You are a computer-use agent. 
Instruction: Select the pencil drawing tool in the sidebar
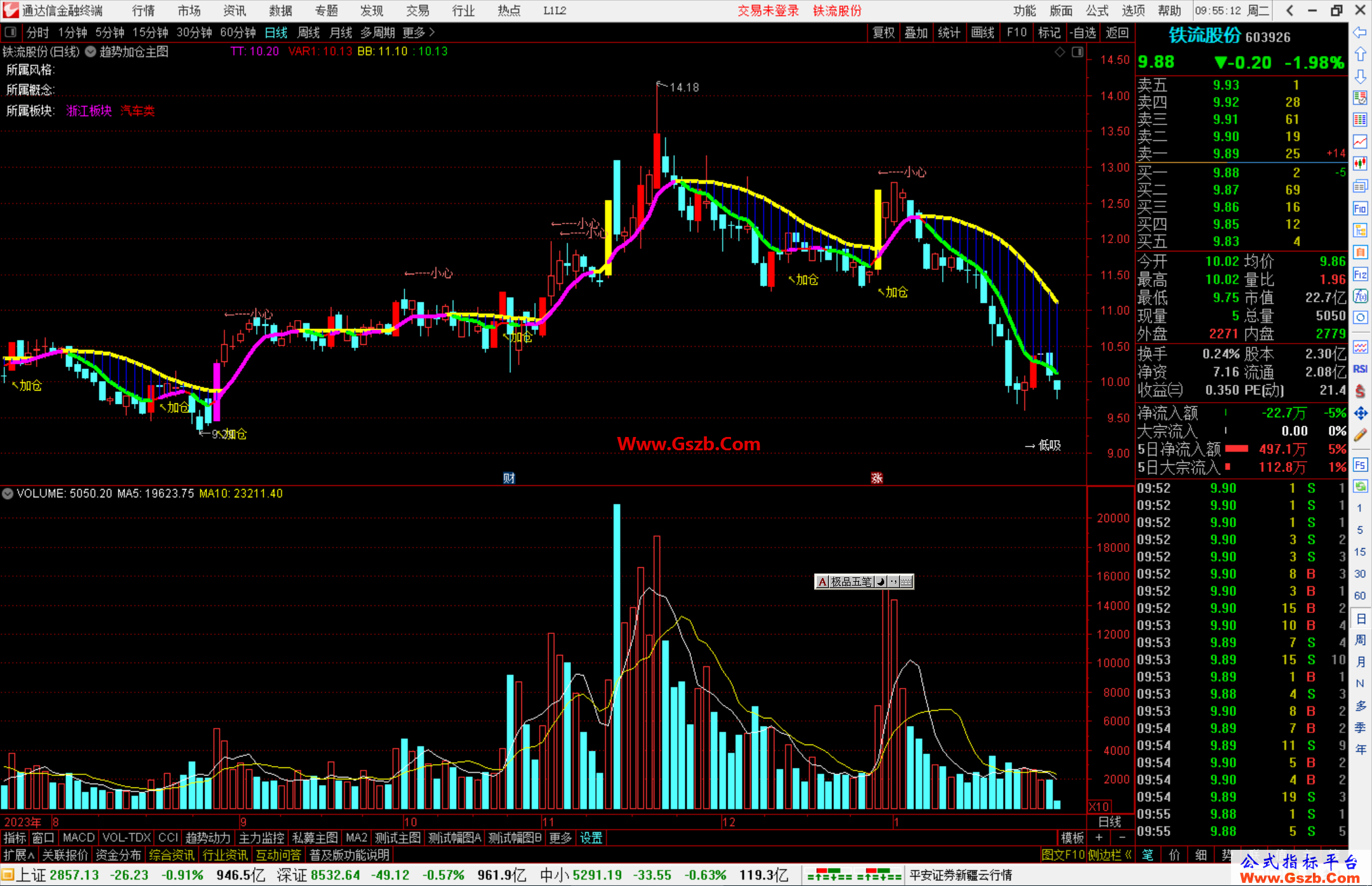click(x=1360, y=436)
